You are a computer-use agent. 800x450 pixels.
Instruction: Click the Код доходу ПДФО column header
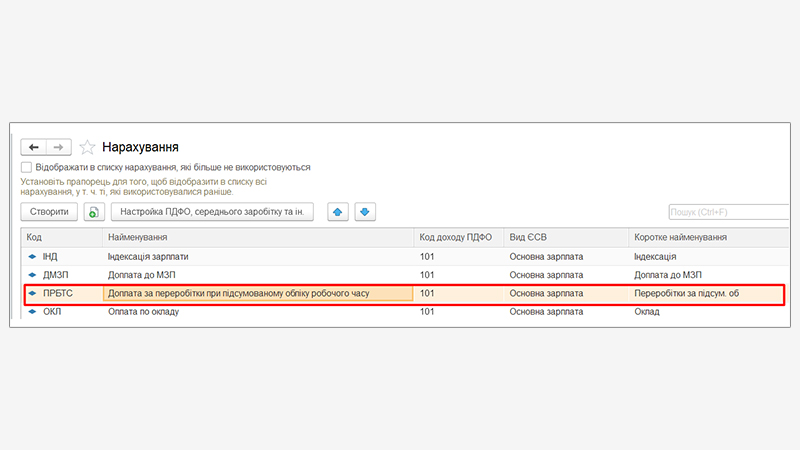pos(458,238)
